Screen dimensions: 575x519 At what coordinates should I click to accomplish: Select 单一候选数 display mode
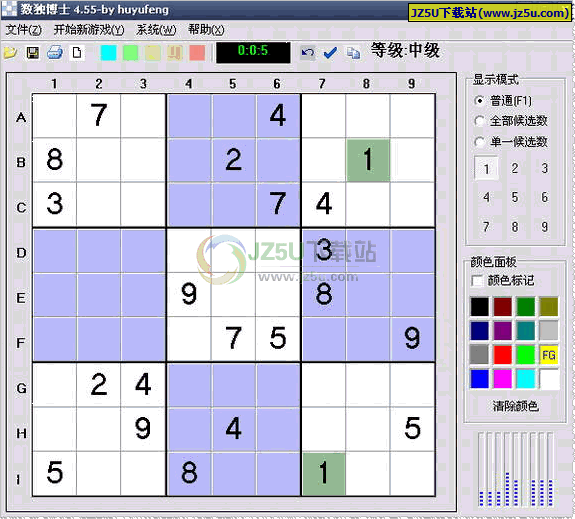[x=511, y=142]
